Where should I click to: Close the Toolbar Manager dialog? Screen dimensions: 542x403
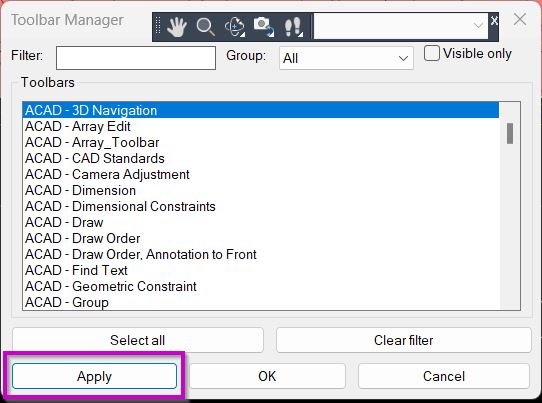(520, 20)
